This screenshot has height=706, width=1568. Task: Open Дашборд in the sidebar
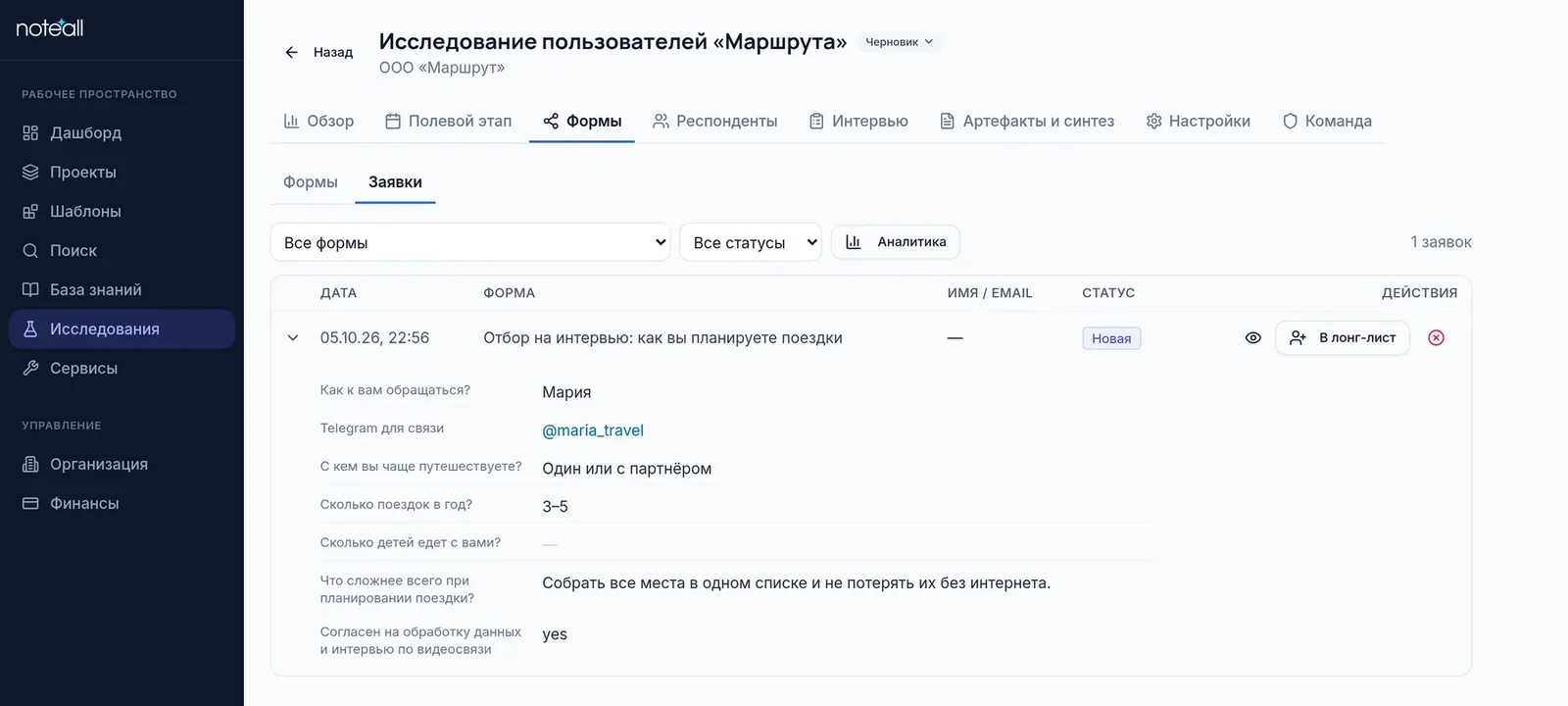tap(122, 132)
